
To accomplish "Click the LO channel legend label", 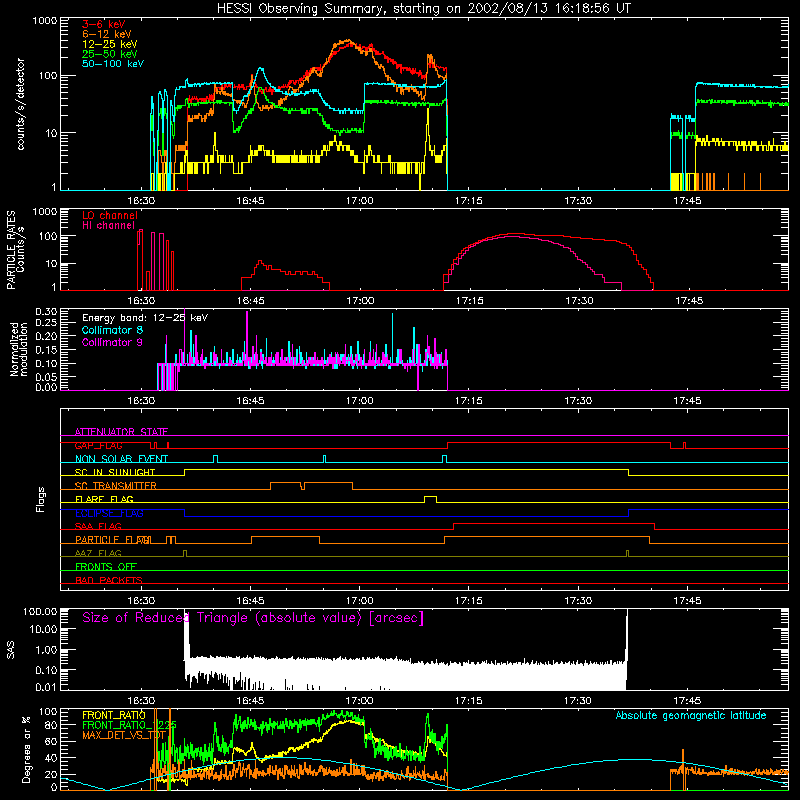I will 110,216.
